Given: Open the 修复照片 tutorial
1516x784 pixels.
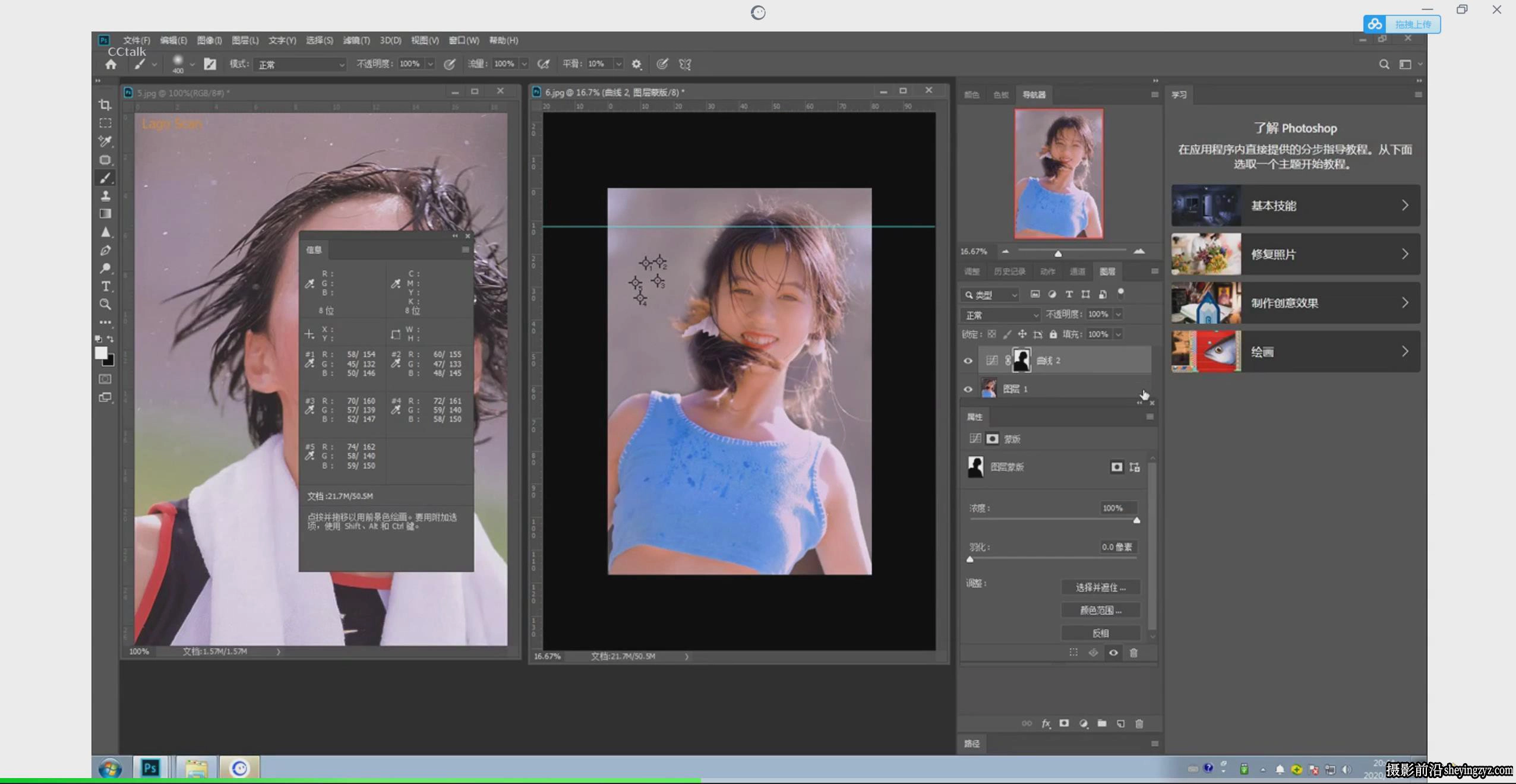Looking at the screenshot, I should pyautogui.click(x=1296, y=254).
